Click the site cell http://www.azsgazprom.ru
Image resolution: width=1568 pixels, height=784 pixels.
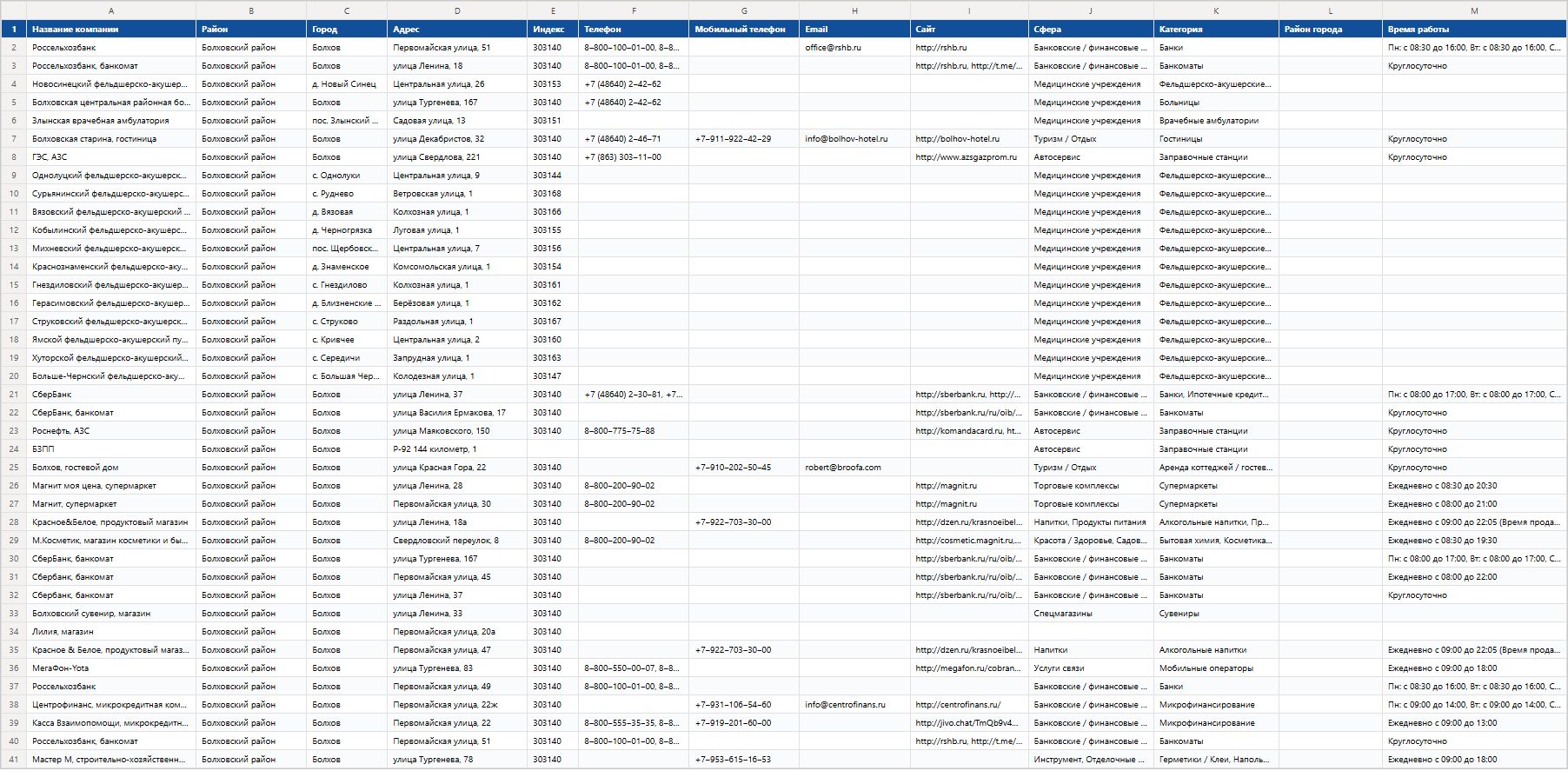pos(969,157)
